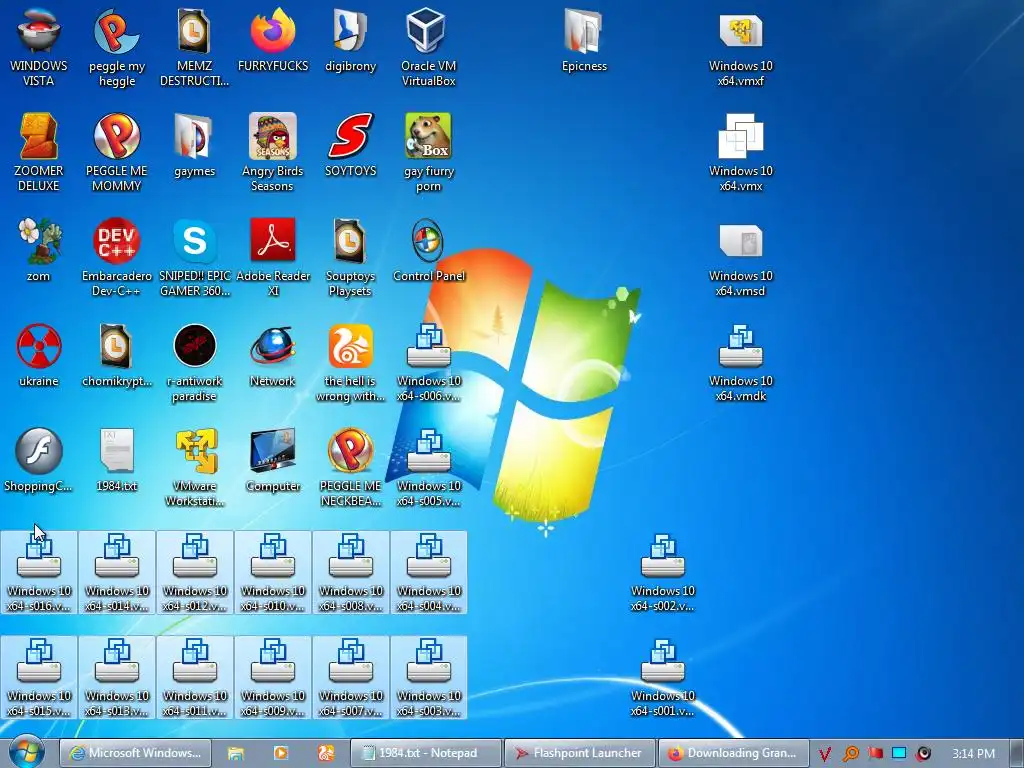Image resolution: width=1024 pixels, height=768 pixels.
Task: Select the Windows 10 x64-s008 file
Action: coord(351,573)
